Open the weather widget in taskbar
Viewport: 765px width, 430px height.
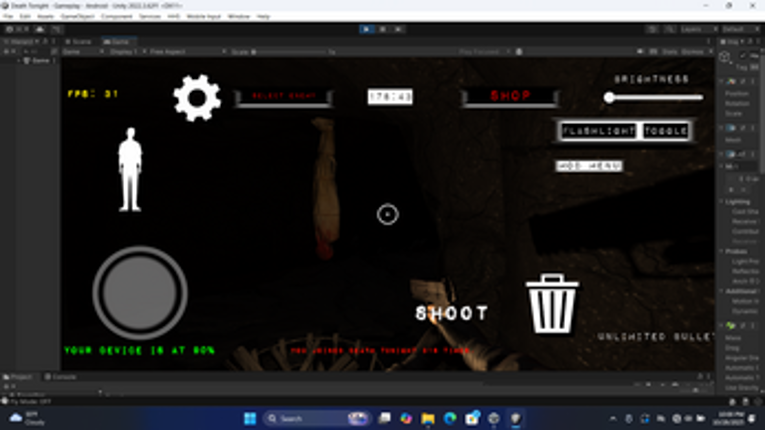(28, 418)
